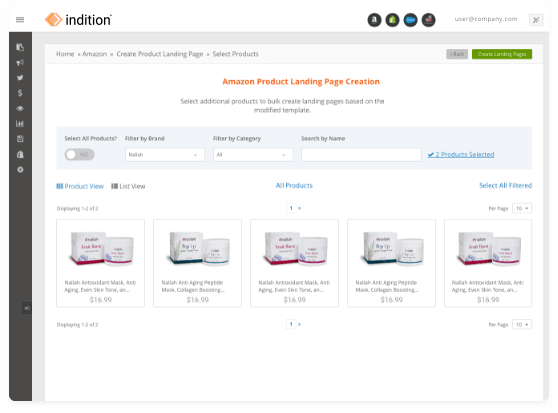Go to Amazon breadcrumb

pos(95,54)
